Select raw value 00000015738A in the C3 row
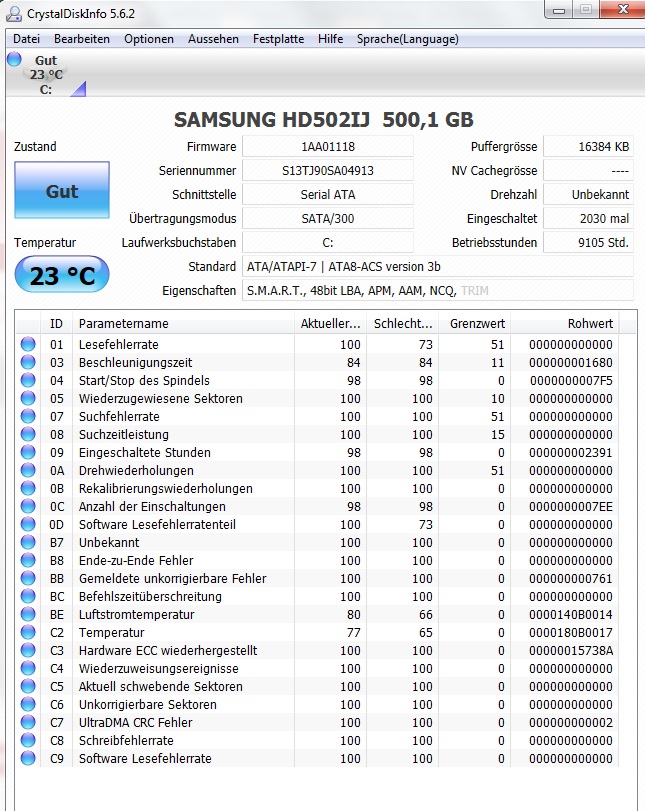The height and width of the screenshot is (811, 645). (571, 651)
